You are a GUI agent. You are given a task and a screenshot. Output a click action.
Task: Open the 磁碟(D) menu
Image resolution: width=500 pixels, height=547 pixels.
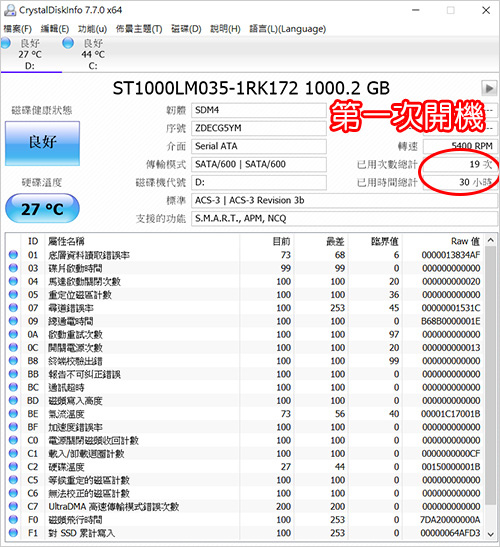tap(186, 29)
